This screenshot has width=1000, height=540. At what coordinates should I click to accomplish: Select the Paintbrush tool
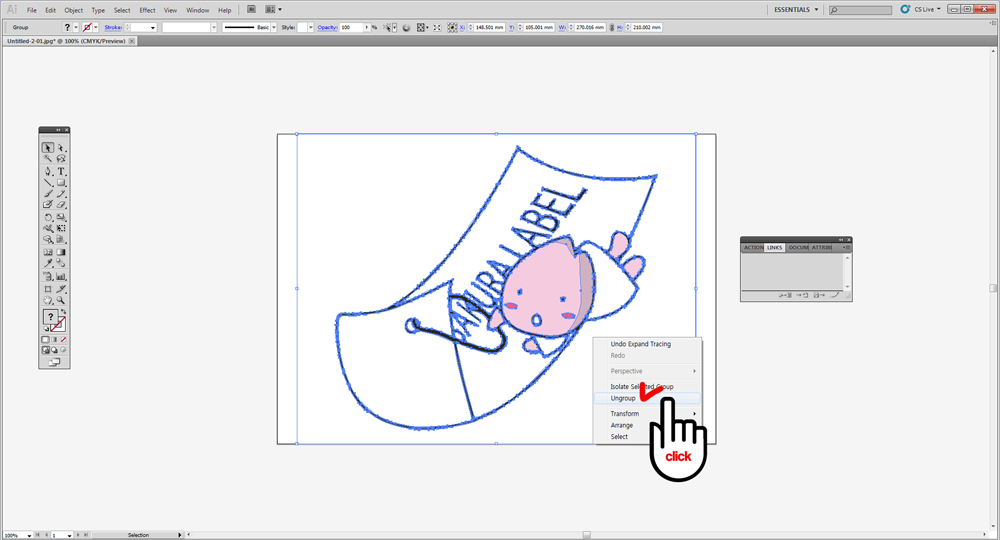(48, 193)
